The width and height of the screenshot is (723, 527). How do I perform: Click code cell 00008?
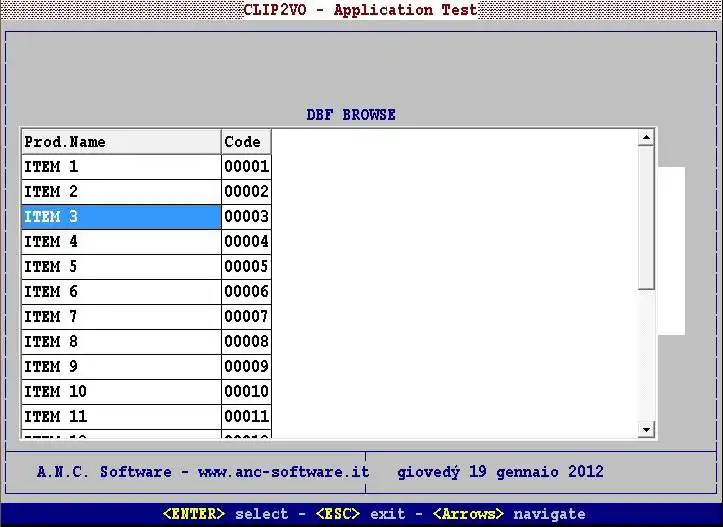246,342
